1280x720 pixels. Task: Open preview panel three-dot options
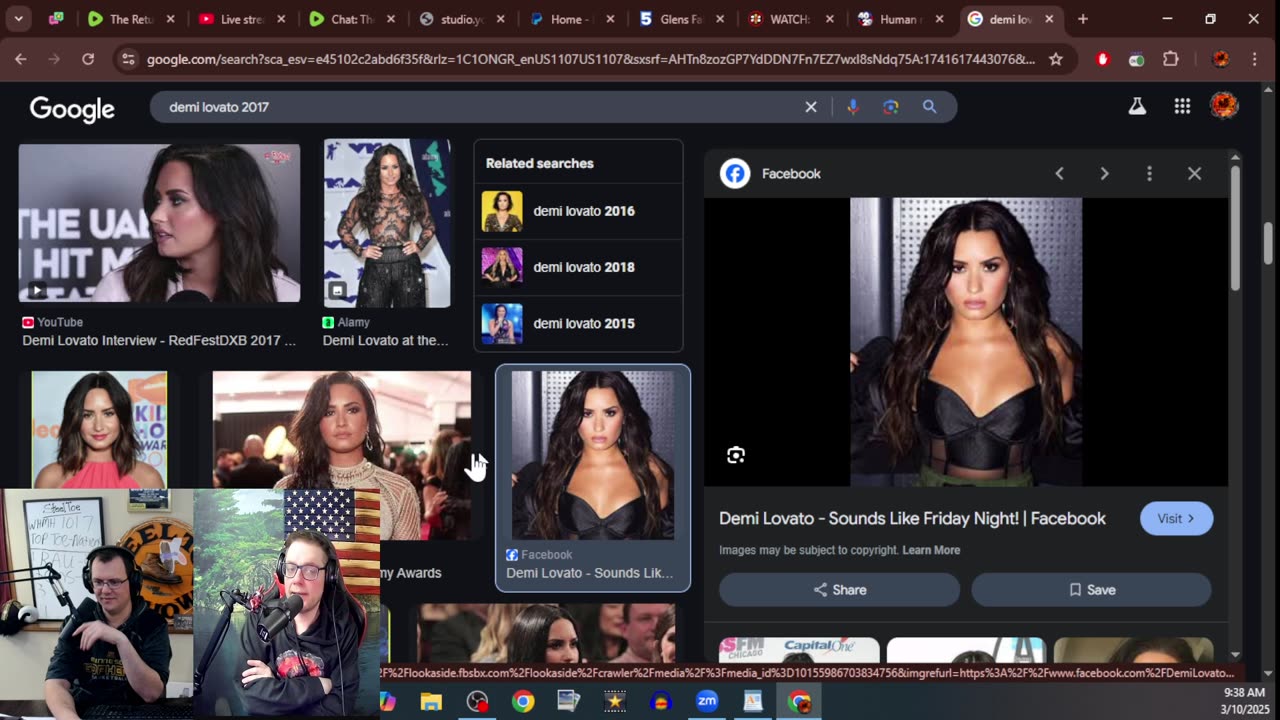click(x=1149, y=174)
